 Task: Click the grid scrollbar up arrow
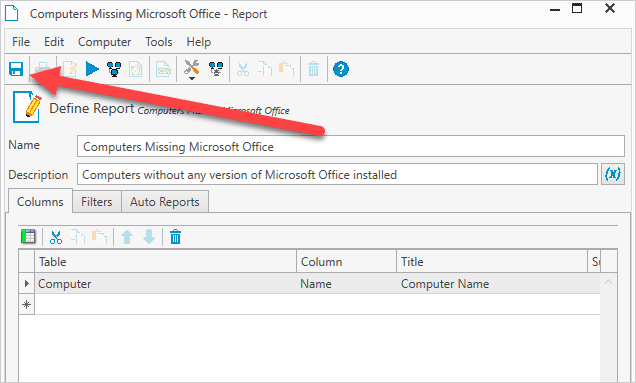(x=608, y=282)
